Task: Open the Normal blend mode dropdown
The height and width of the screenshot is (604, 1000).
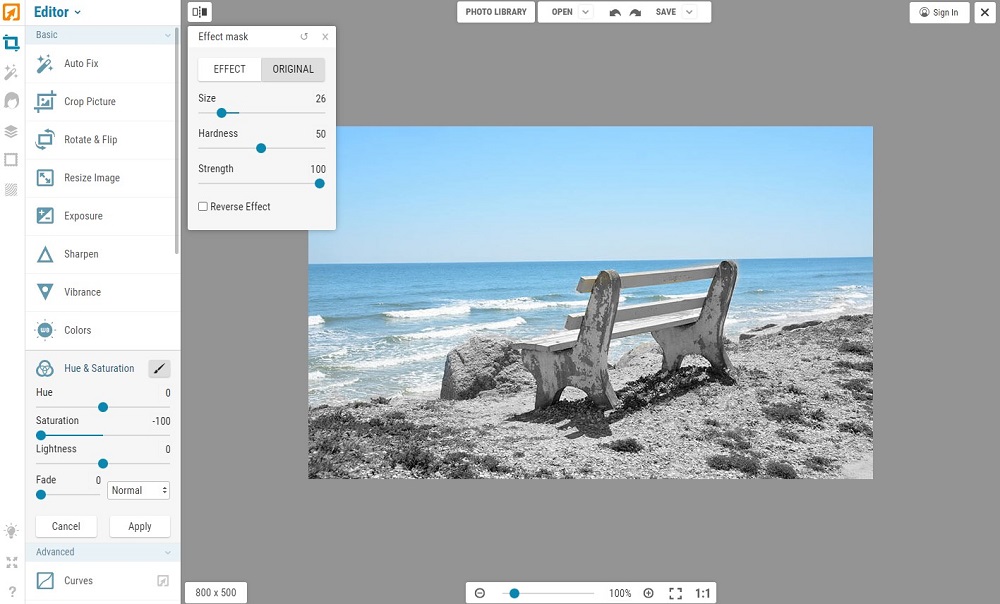Action: pyautogui.click(x=138, y=490)
